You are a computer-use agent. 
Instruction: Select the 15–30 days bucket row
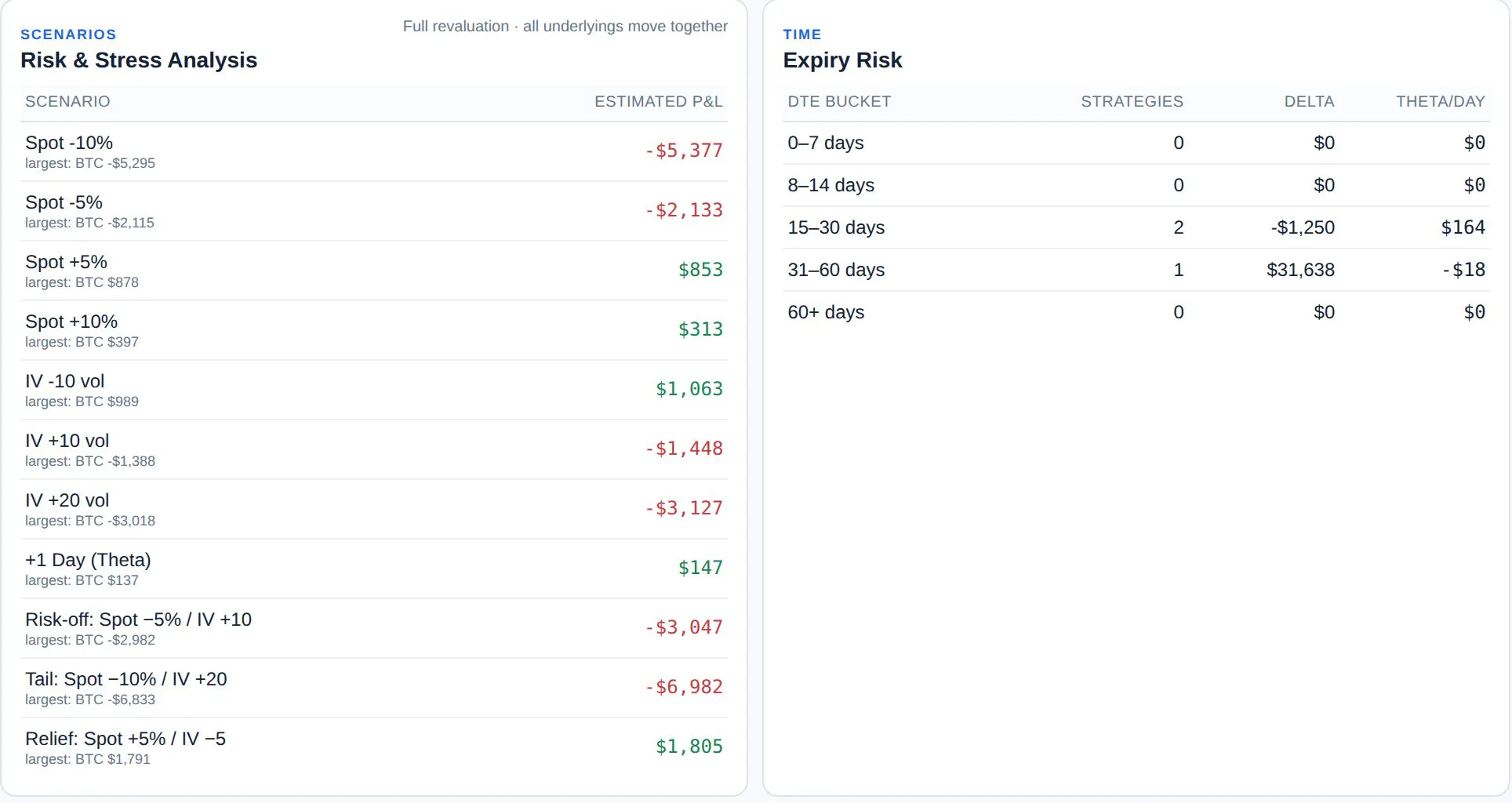pyautogui.click(x=1136, y=227)
